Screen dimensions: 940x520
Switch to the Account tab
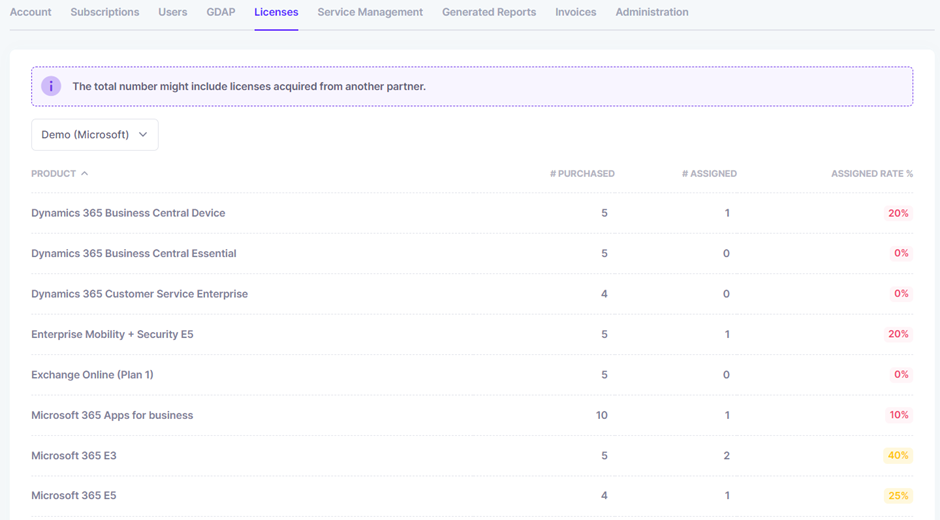coord(31,12)
